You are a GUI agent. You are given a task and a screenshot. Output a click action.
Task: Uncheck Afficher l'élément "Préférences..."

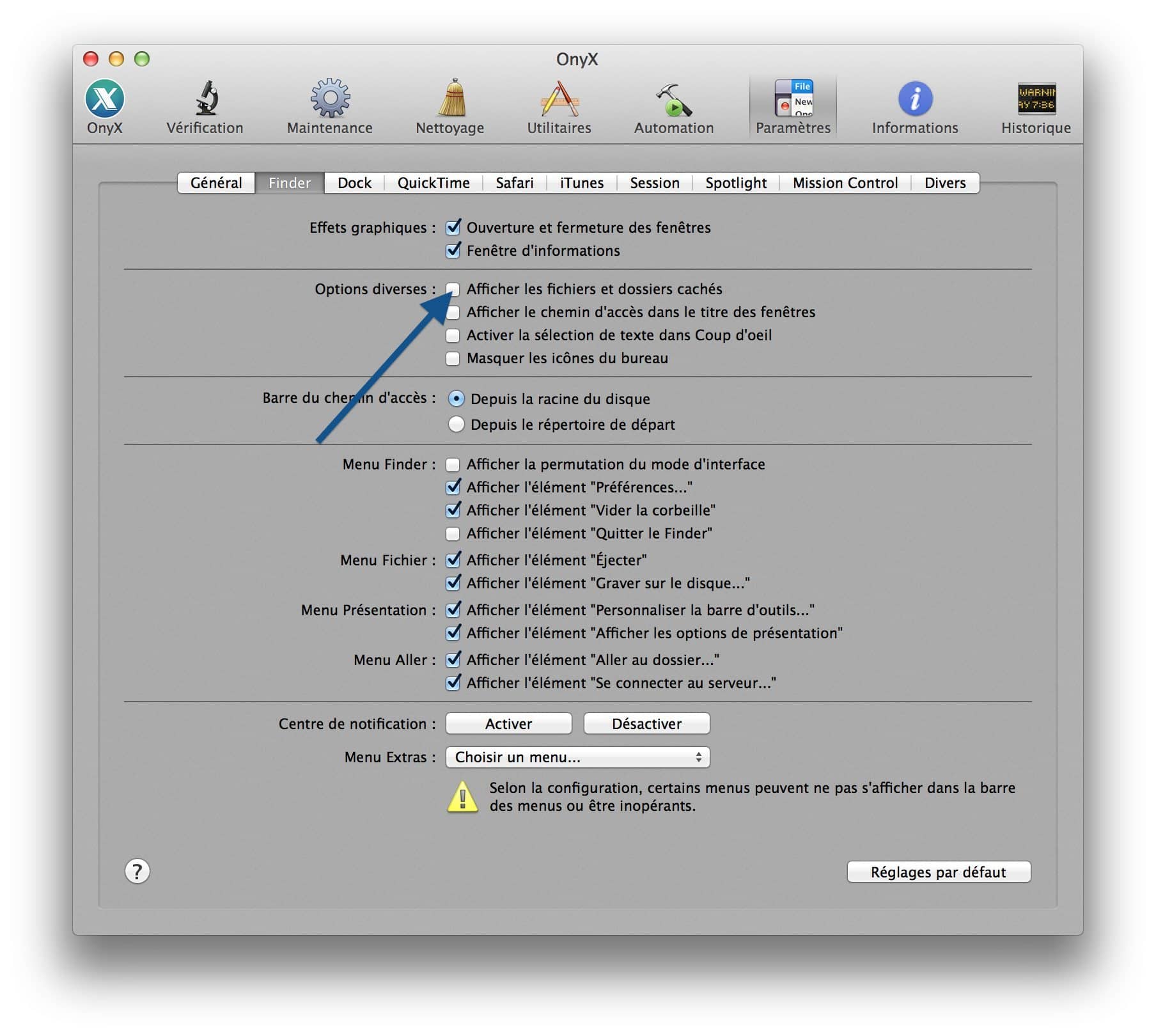(453, 487)
